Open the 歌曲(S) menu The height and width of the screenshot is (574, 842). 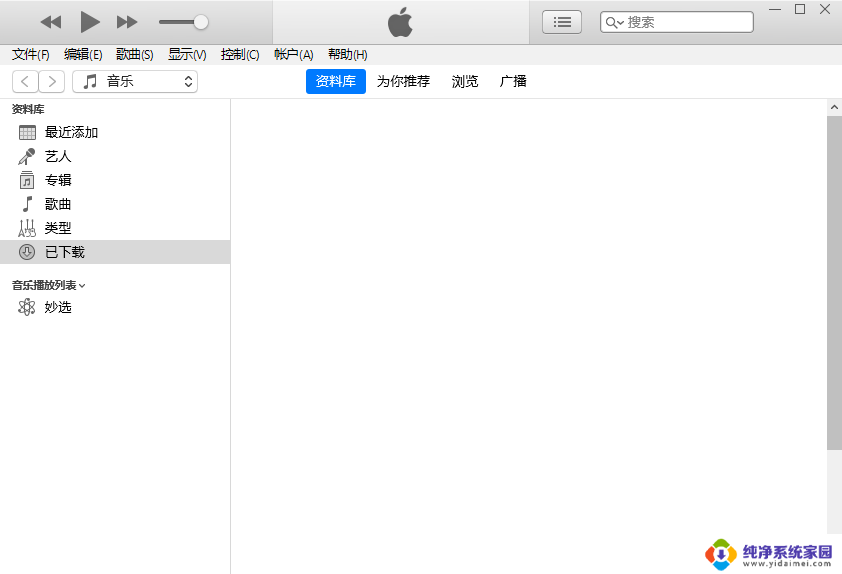coord(135,54)
